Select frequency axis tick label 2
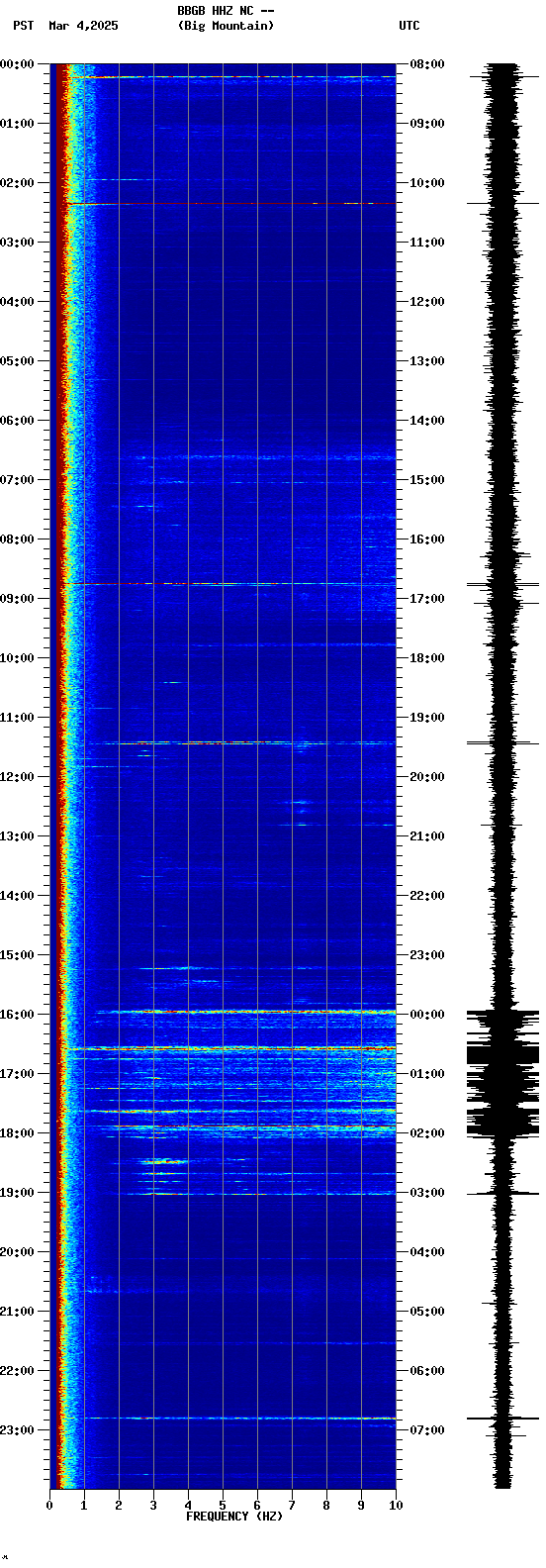The height and width of the screenshot is (1568, 546). click(x=119, y=1506)
